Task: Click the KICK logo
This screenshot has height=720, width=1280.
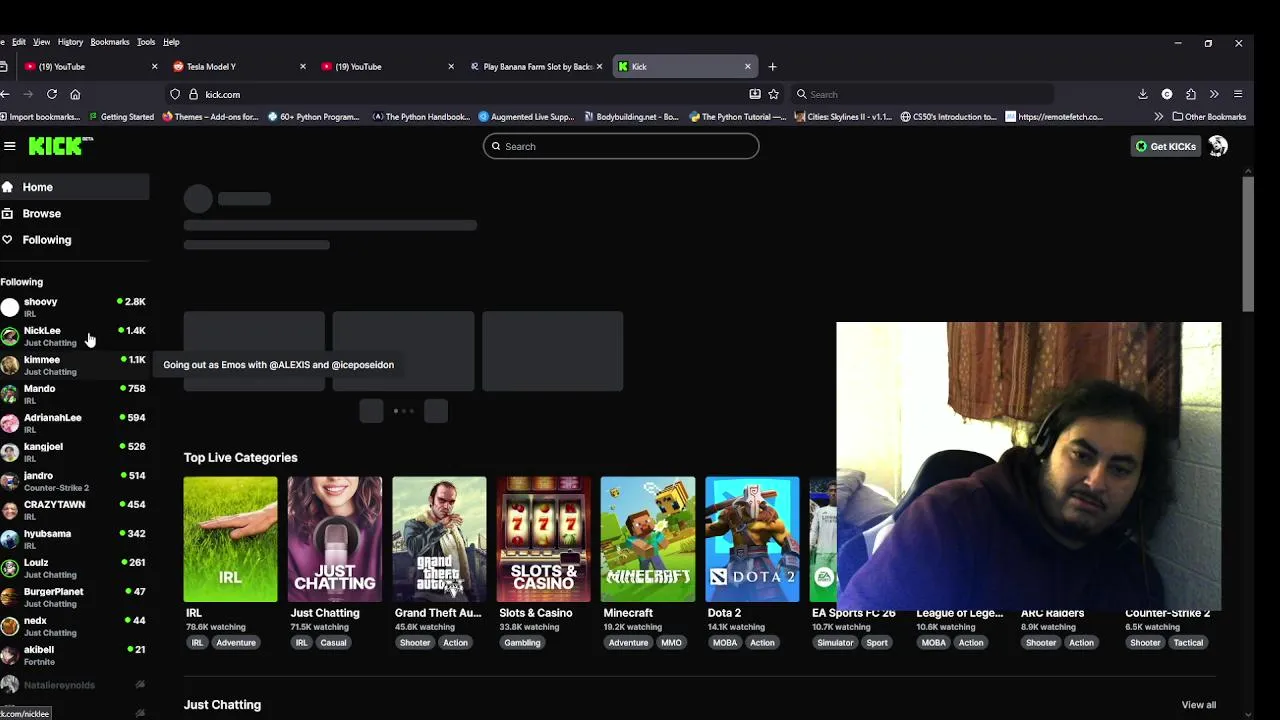Action: coord(60,146)
